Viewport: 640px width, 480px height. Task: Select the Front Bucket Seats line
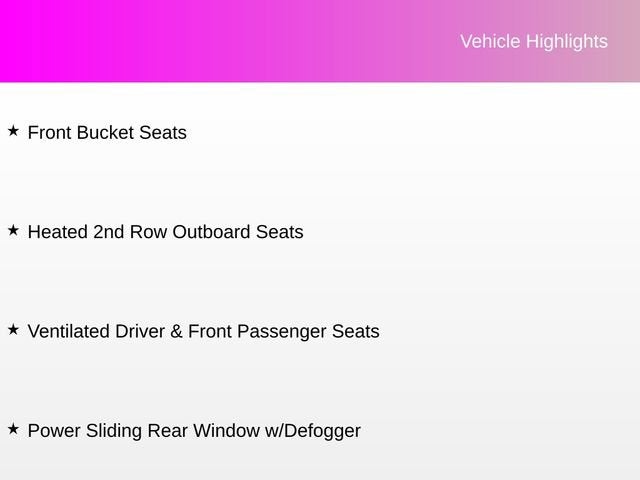pos(107,132)
